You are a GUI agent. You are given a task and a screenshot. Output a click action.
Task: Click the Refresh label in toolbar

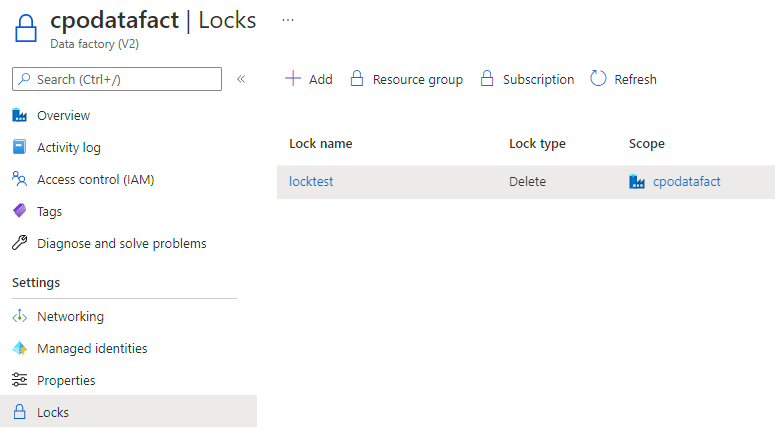tap(635, 80)
